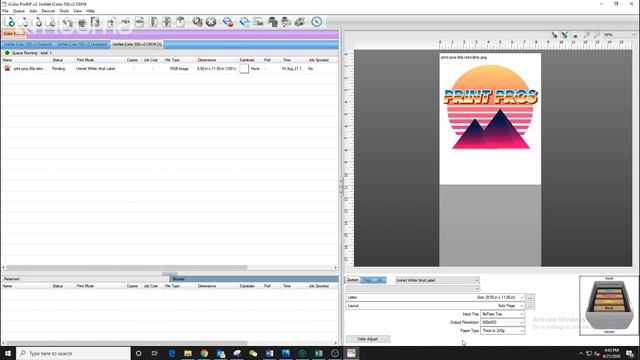640x360 pixels.
Task: Click the blue icon with red stop dot
Action: click(228, 22)
